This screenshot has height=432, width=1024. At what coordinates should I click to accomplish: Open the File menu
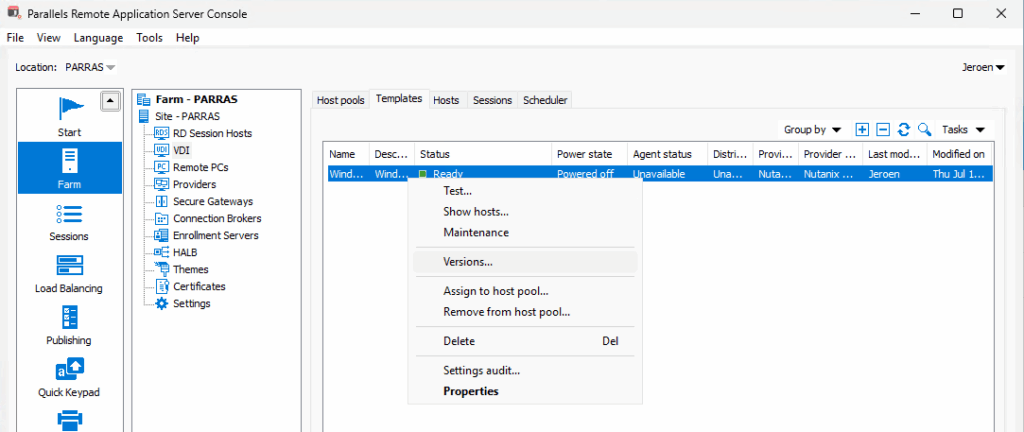coord(15,38)
